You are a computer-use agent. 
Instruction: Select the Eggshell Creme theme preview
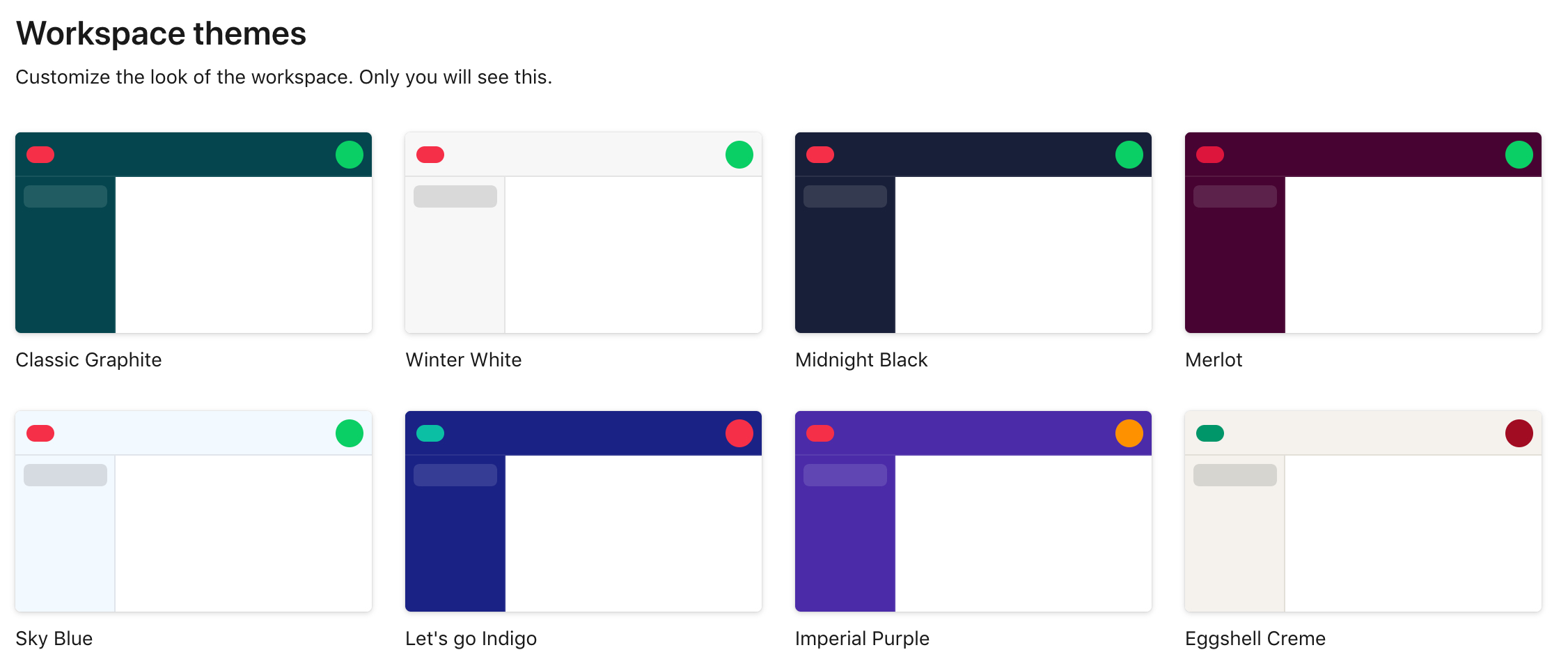(1363, 512)
